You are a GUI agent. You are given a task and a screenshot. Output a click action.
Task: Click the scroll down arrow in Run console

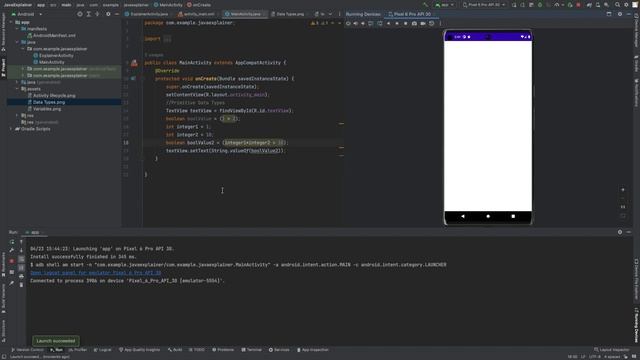pyautogui.click(x=21, y=251)
